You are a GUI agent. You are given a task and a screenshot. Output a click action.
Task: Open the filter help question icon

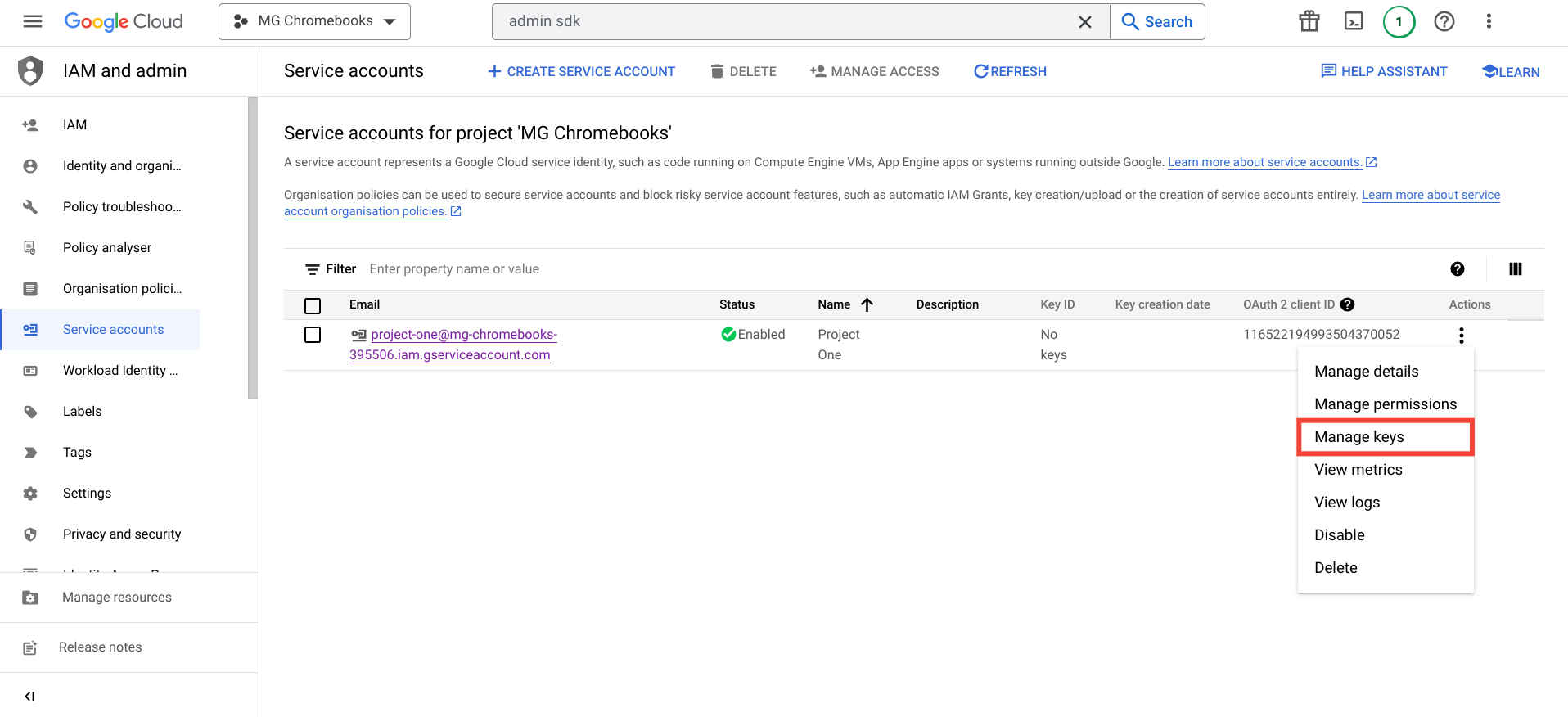1458,269
